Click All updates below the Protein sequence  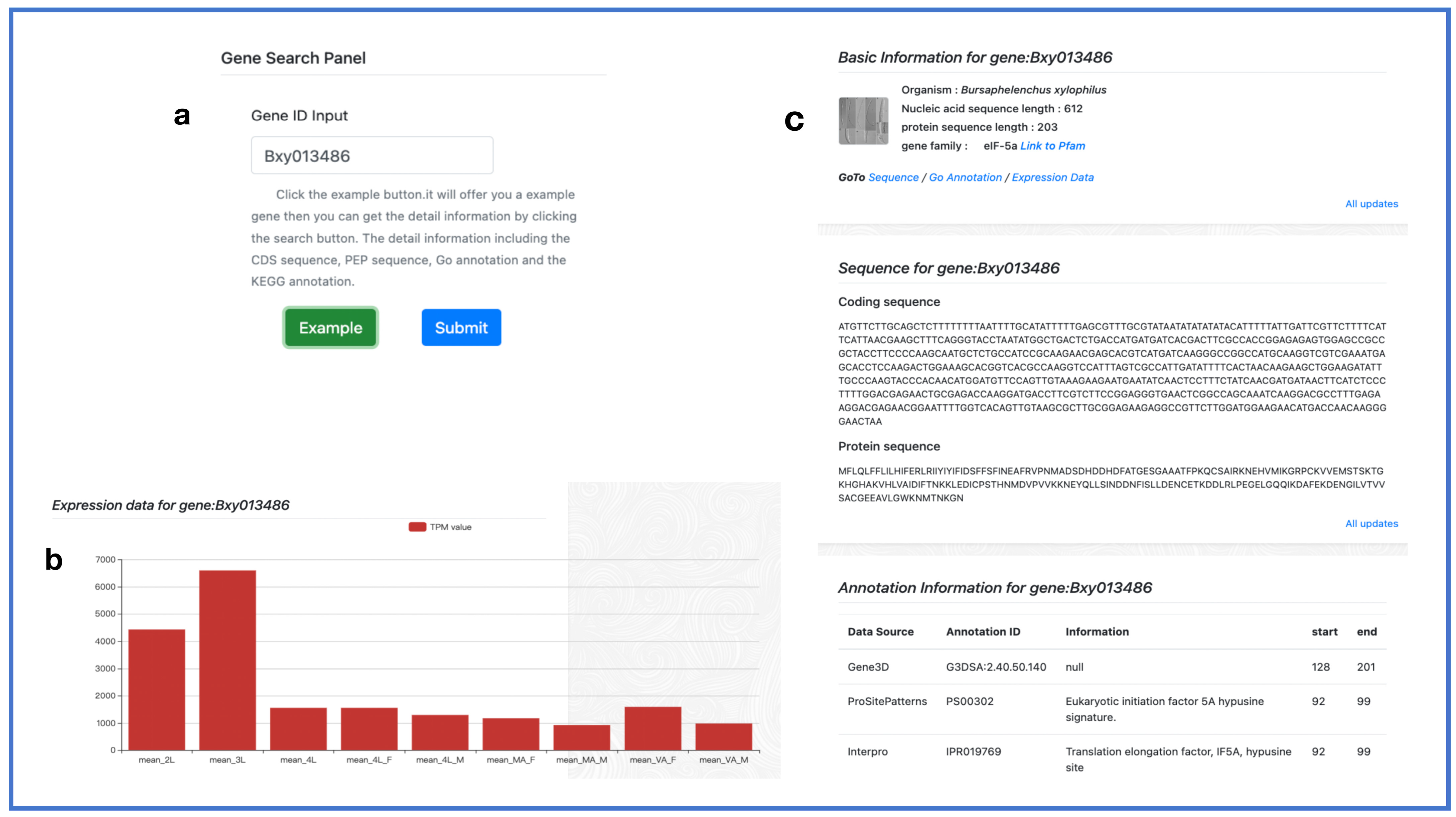pyautogui.click(x=1371, y=523)
